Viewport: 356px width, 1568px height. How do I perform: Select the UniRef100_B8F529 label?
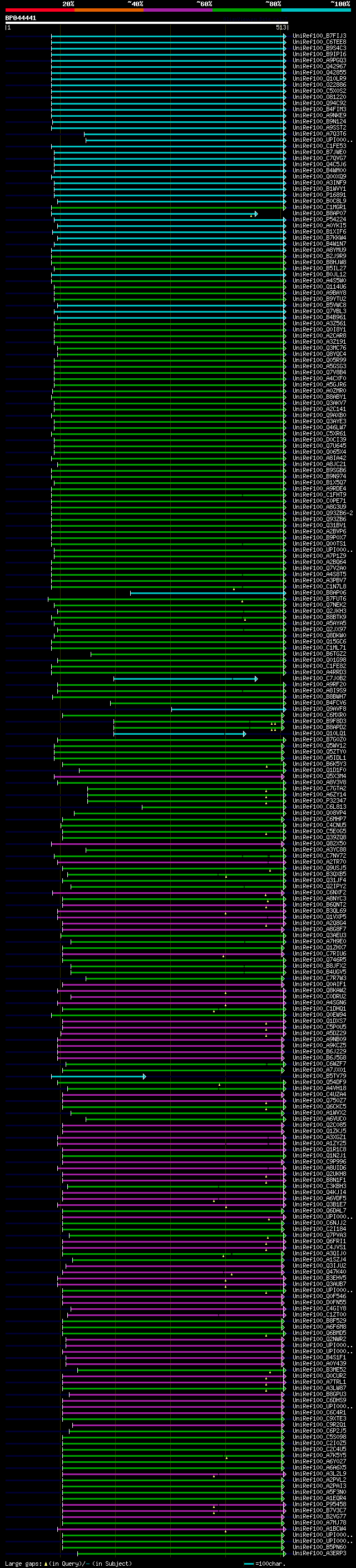coord(319,1321)
